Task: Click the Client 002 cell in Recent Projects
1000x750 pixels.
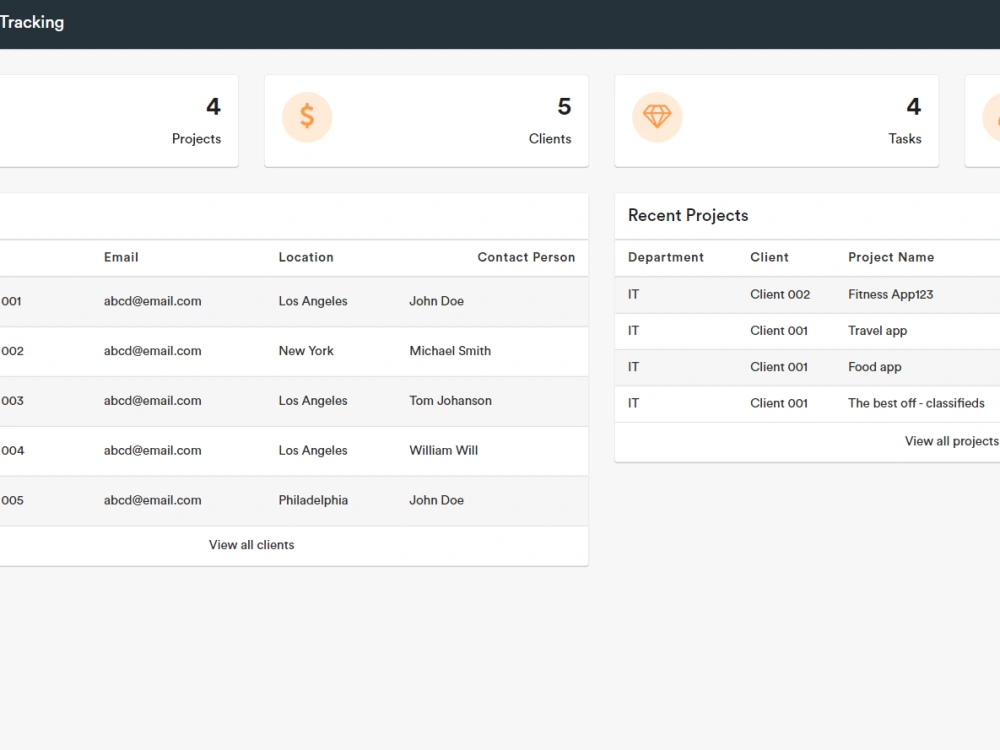Action: tap(780, 294)
